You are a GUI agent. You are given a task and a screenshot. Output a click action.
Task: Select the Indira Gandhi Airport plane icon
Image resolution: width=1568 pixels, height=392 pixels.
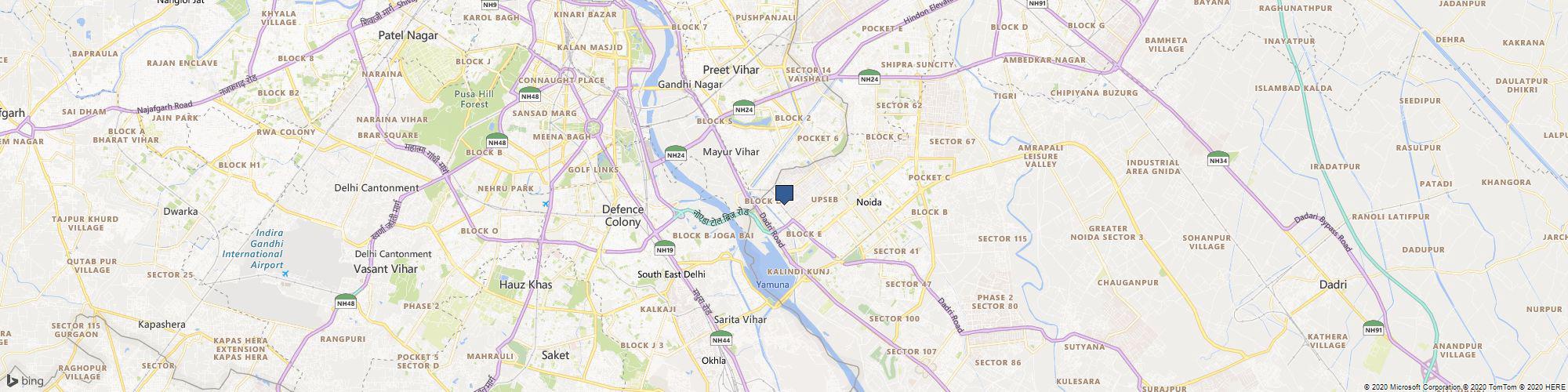click(284, 274)
